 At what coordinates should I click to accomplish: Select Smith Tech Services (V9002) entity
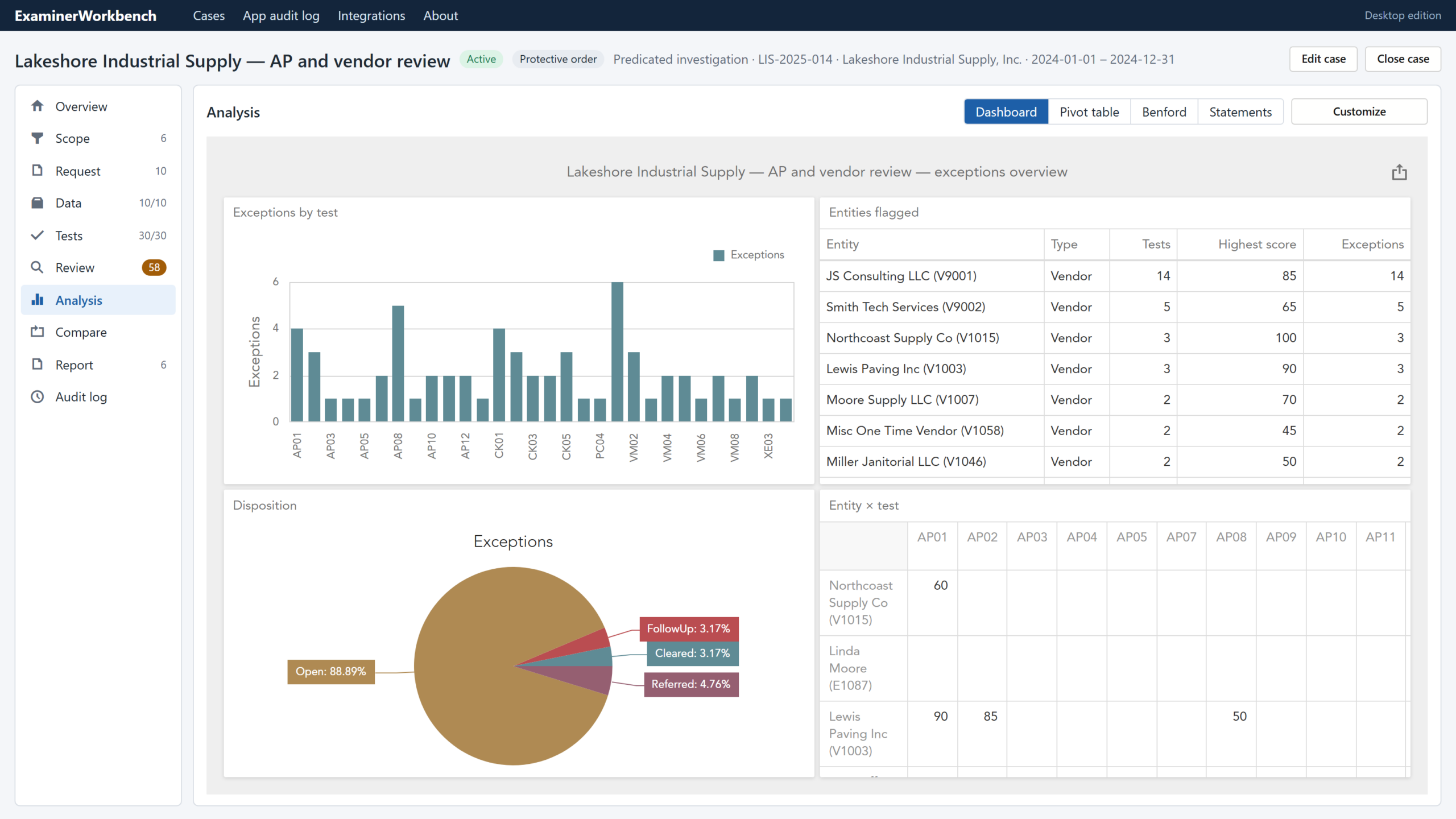(905, 307)
